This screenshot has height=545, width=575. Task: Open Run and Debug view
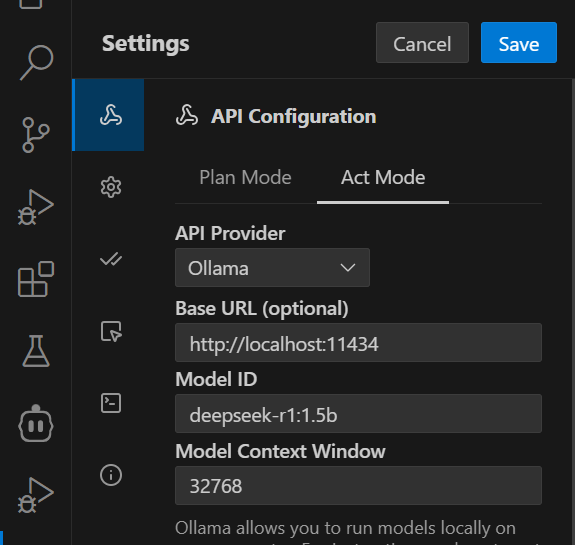pos(36,207)
